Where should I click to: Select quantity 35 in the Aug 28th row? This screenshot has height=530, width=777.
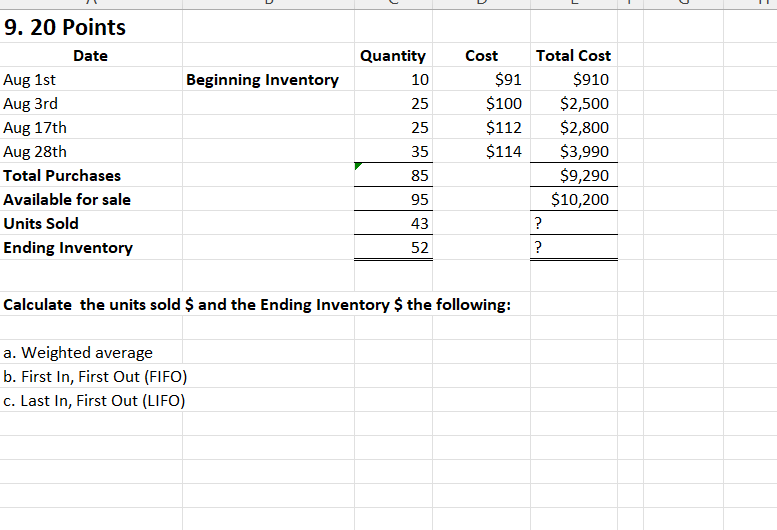(393, 151)
